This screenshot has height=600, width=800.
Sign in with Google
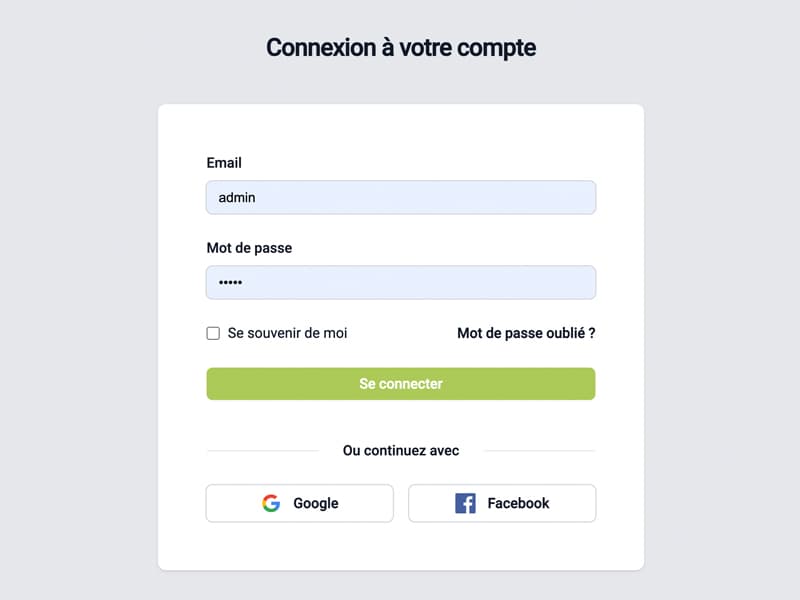299,503
